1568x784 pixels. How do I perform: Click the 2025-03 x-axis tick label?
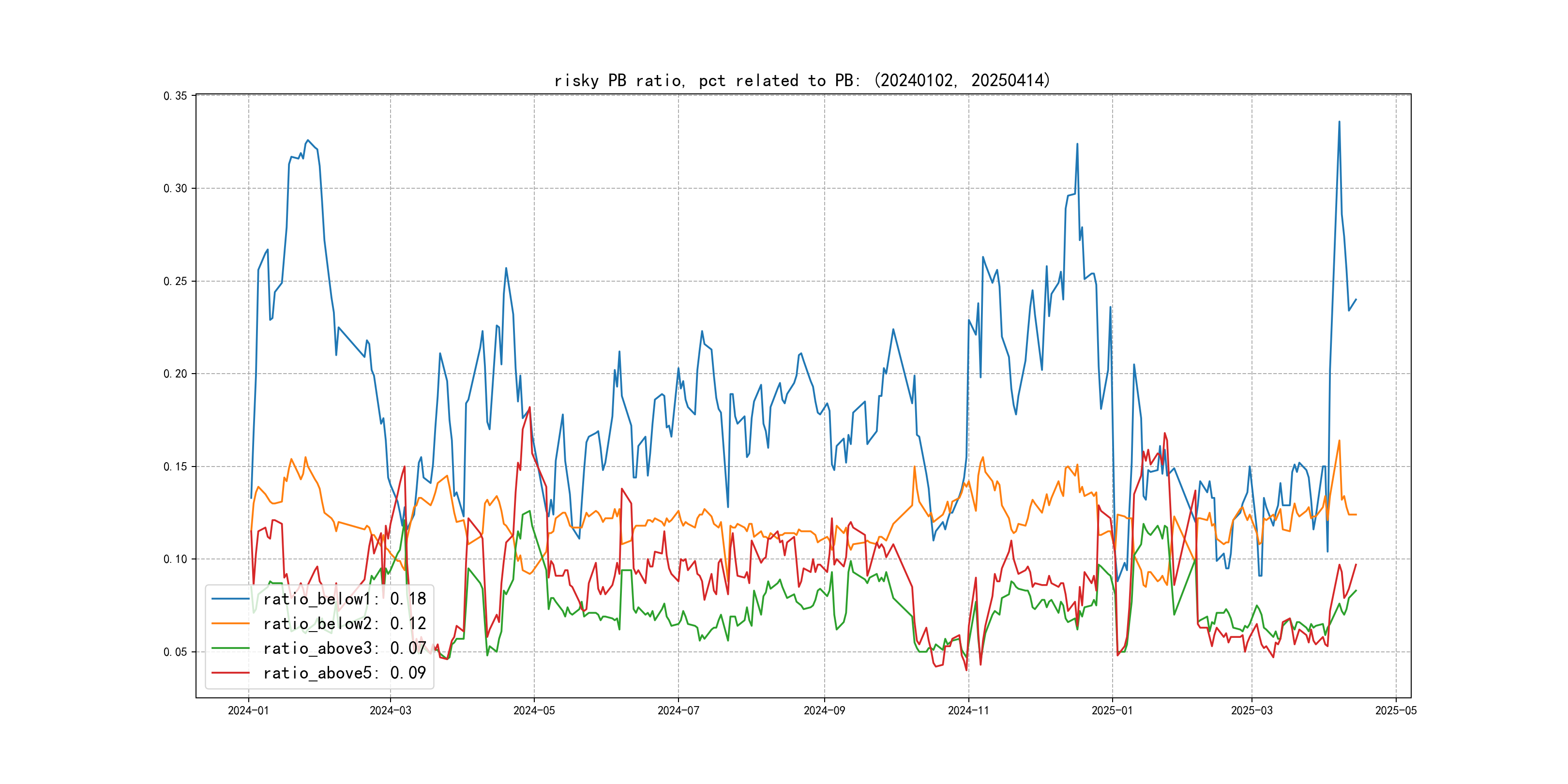1251,710
